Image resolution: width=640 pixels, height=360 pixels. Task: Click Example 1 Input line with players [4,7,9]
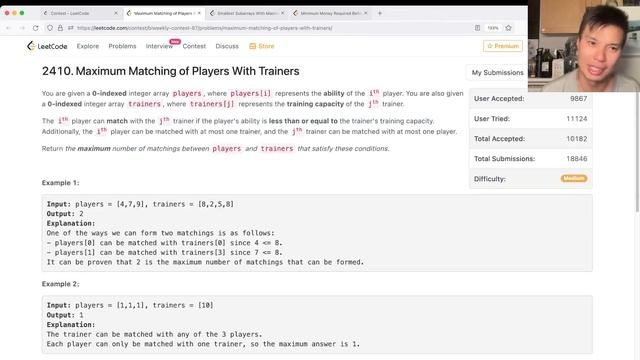tap(140, 204)
